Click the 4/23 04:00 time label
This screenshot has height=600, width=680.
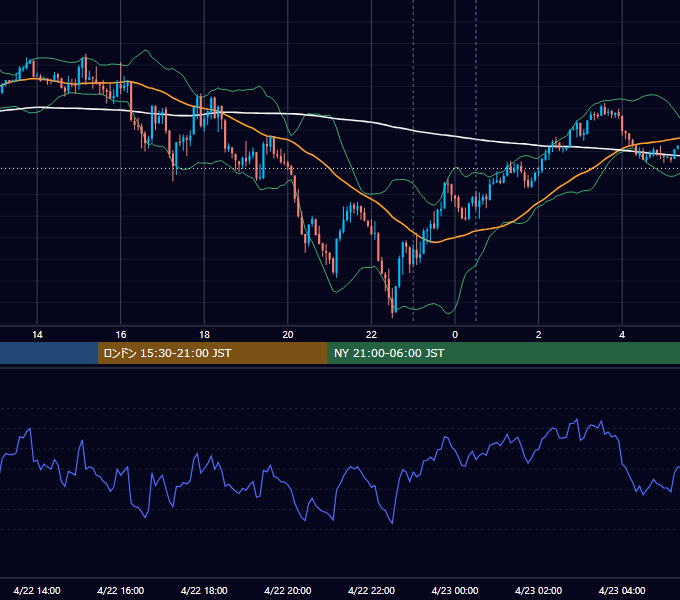622,590
